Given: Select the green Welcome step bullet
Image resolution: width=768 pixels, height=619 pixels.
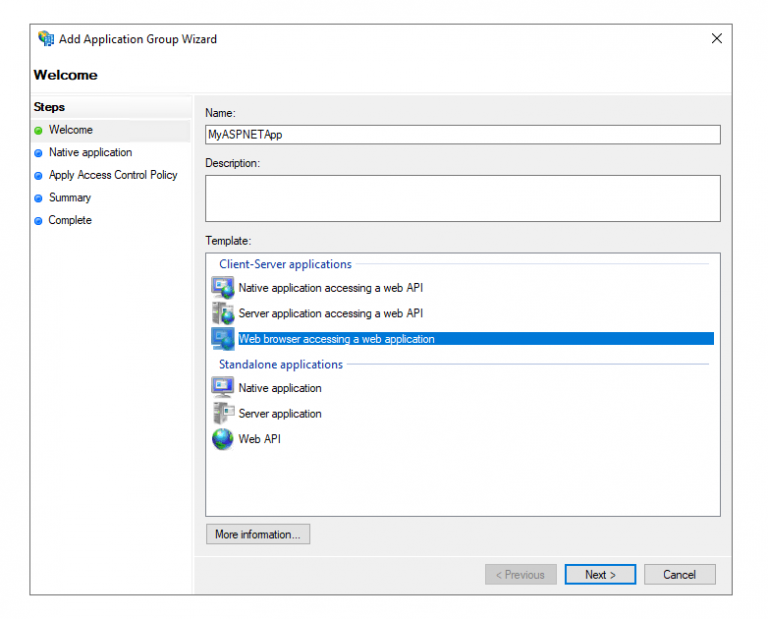Looking at the screenshot, I should [38, 130].
